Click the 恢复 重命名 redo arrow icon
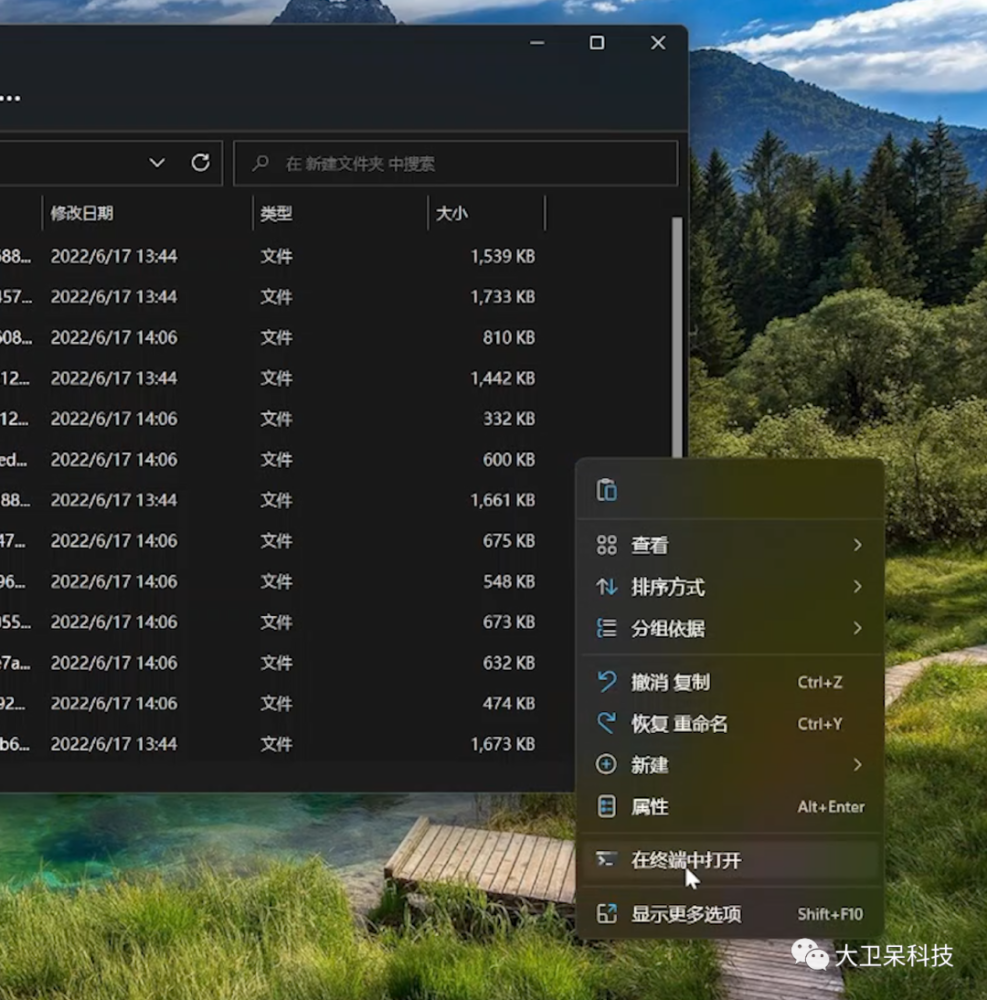The width and height of the screenshot is (987, 1000). click(x=606, y=723)
